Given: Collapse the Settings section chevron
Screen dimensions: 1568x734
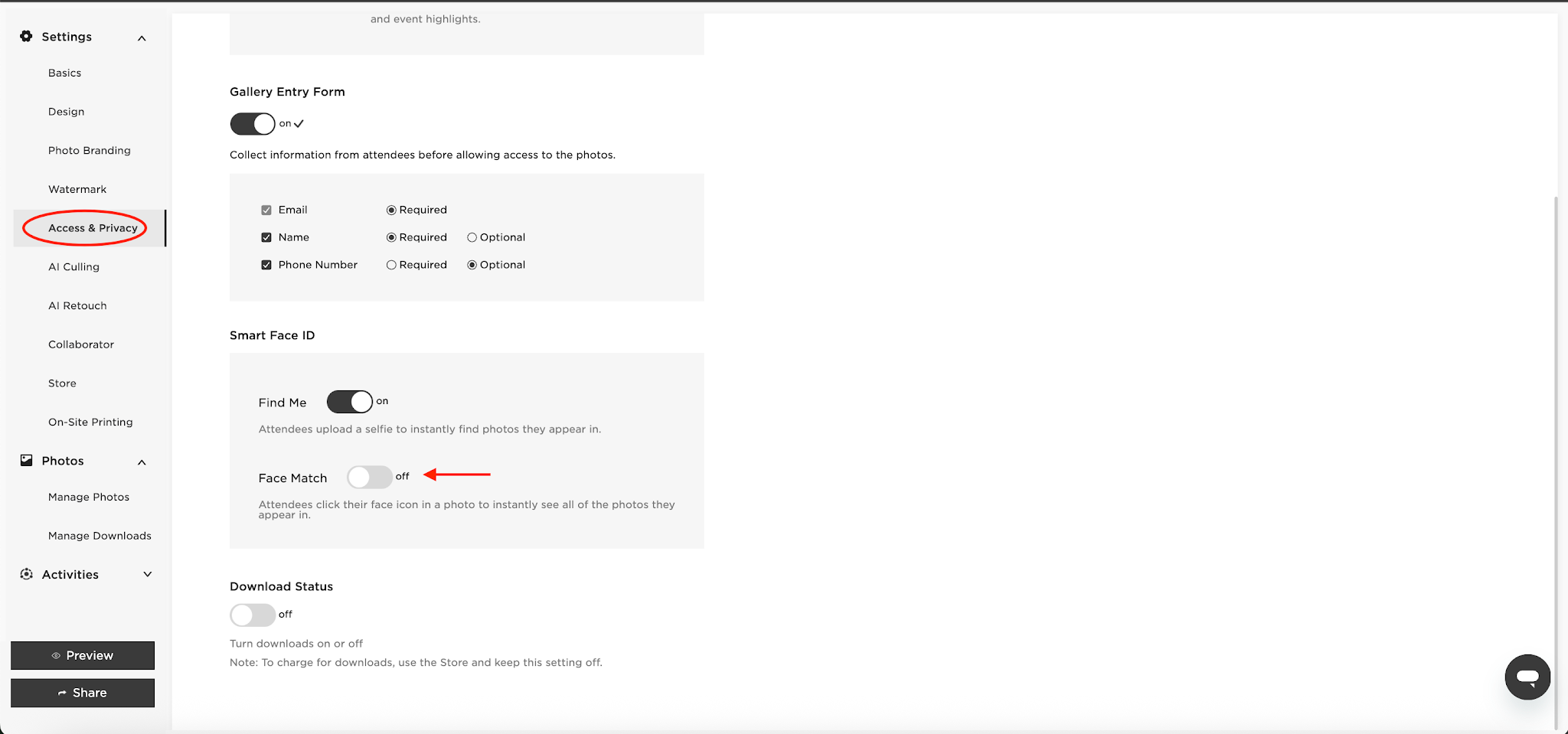Looking at the screenshot, I should tap(141, 37).
